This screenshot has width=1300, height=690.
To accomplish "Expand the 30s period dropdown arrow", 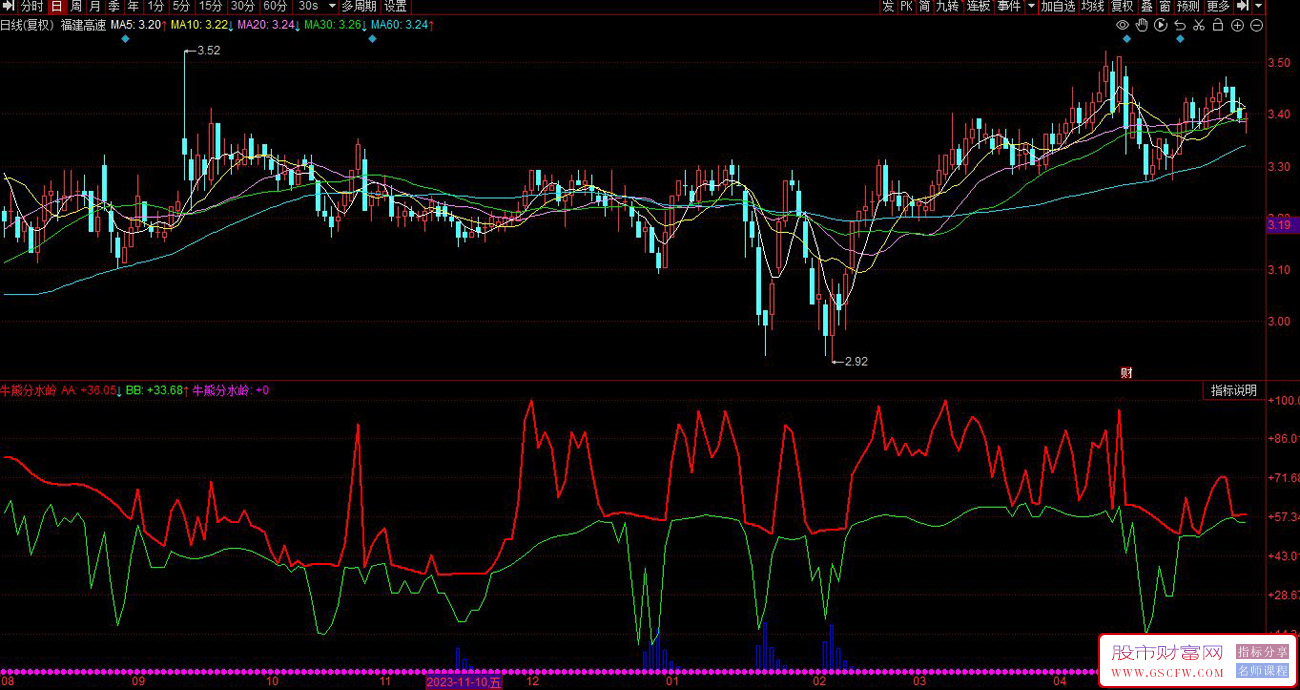I will (x=332, y=6).
